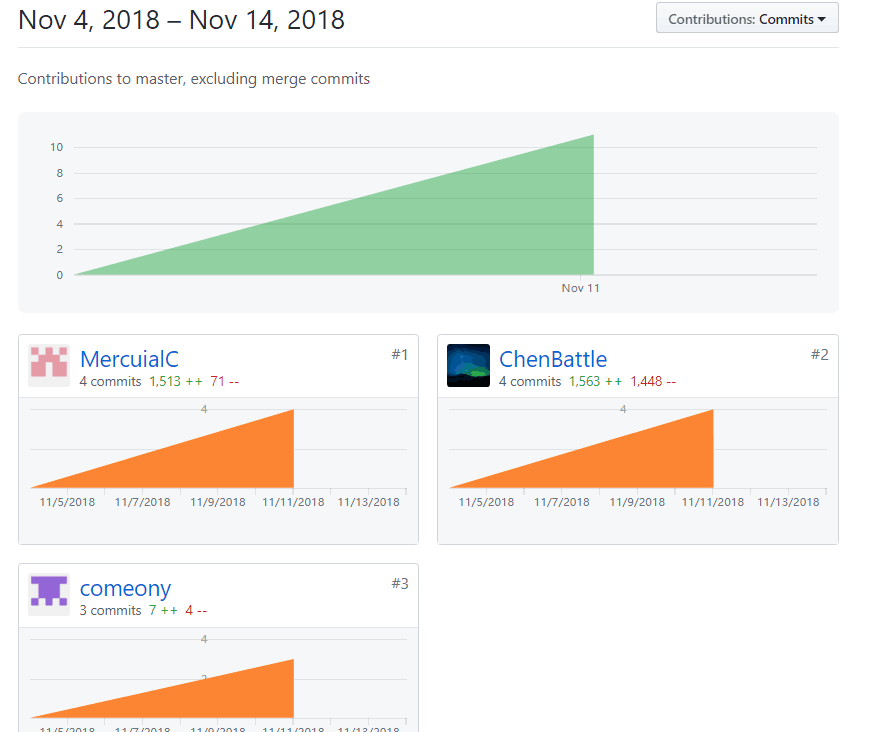
Task: Click the 10 value on the main y-axis
Action: coord(56,147)
